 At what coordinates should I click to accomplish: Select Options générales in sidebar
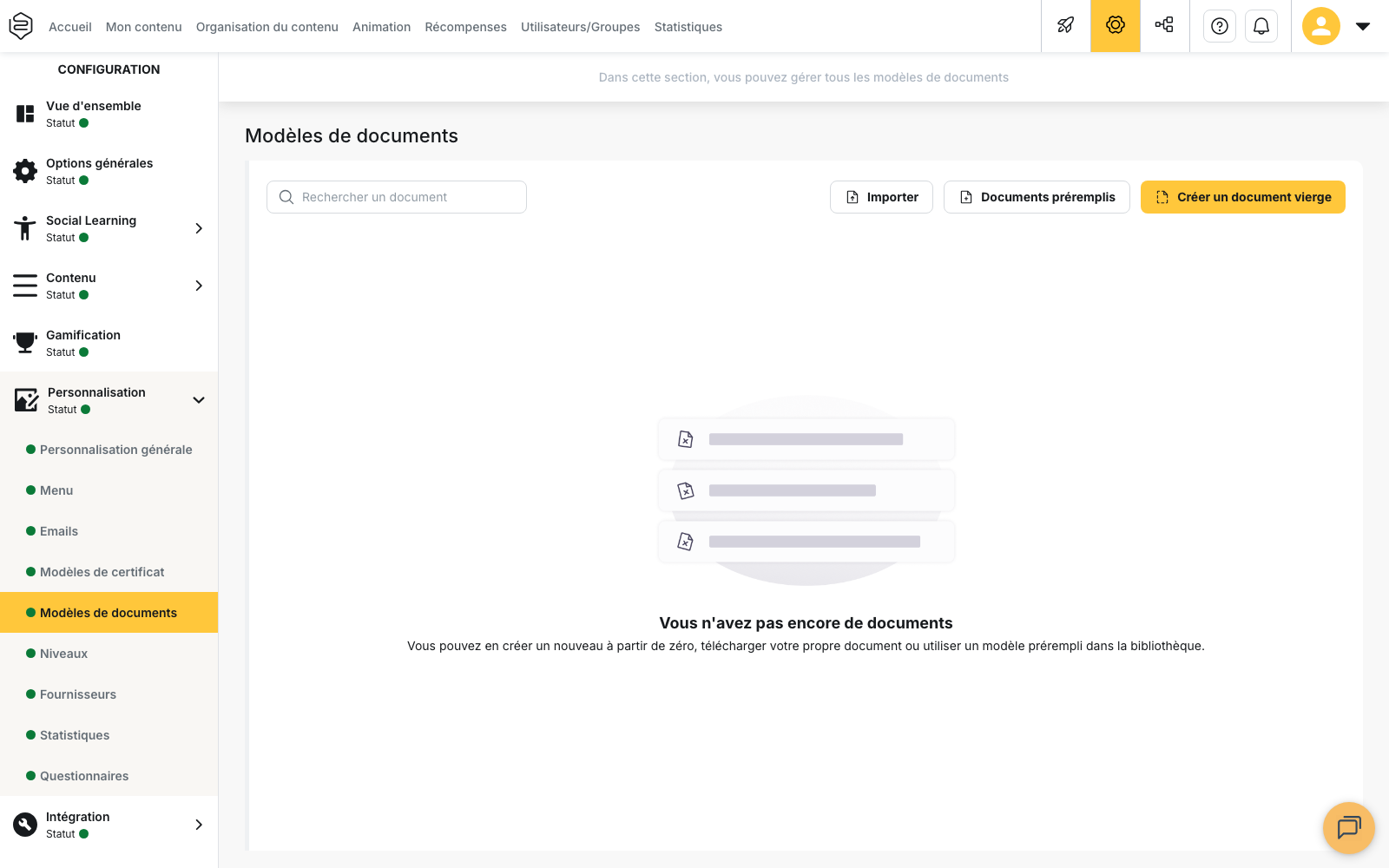[x=100, y=163]
